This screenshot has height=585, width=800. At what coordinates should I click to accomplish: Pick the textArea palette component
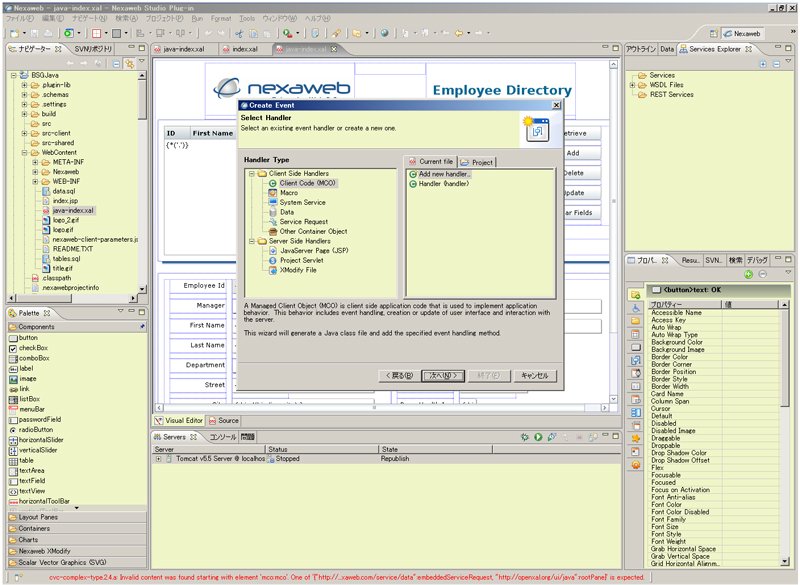point(27,471)
